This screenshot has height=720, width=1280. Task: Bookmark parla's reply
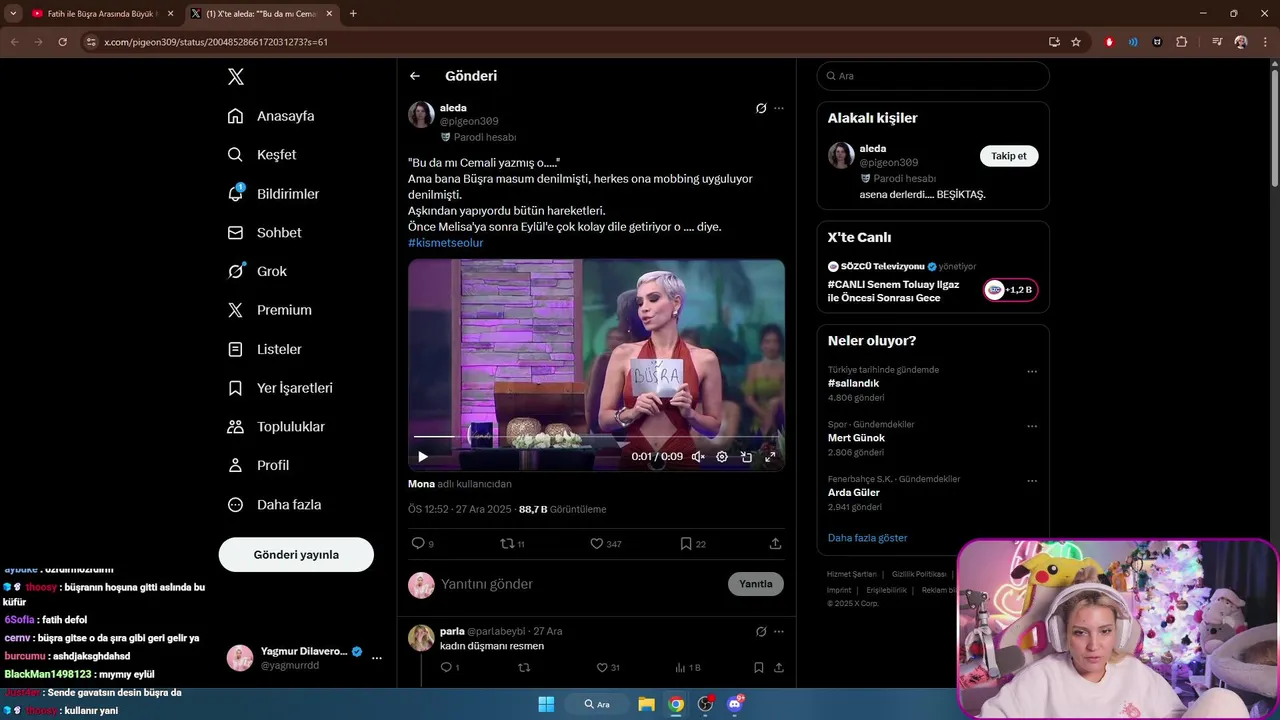pyautogui.click(x=759, y=668)
